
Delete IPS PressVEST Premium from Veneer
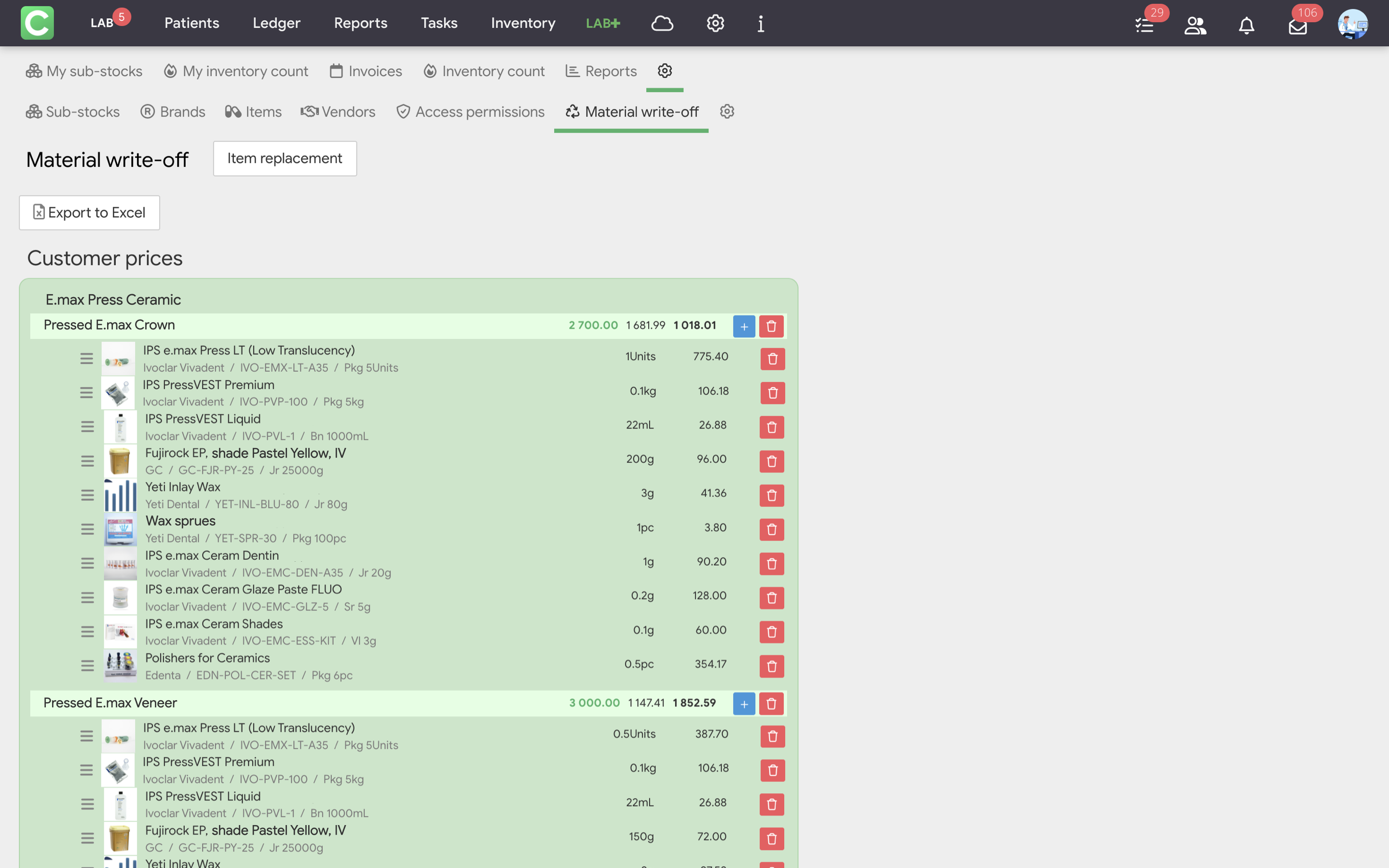(x=773, y=771)
